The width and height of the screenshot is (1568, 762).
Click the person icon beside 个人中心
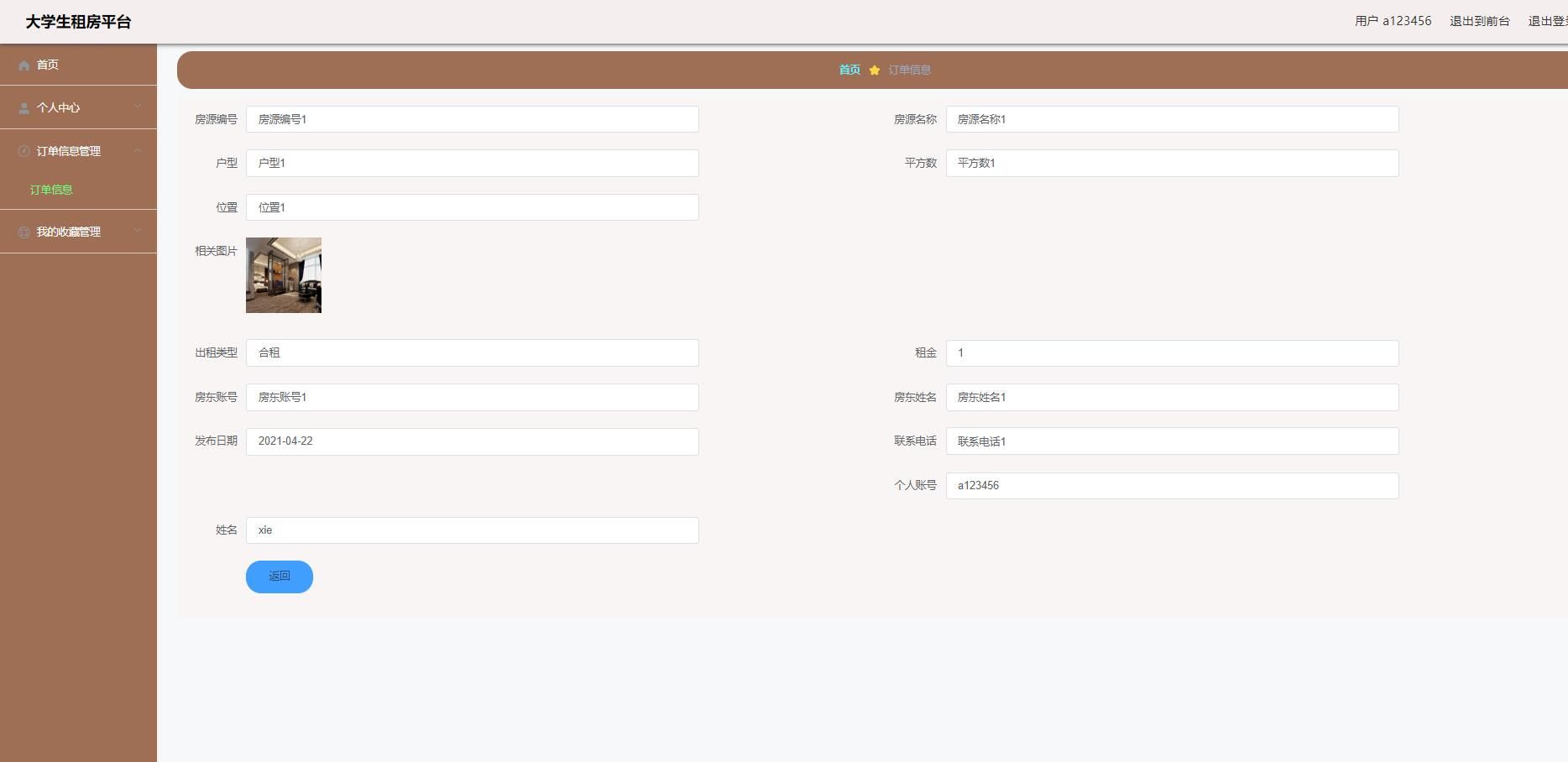point(24,108)
